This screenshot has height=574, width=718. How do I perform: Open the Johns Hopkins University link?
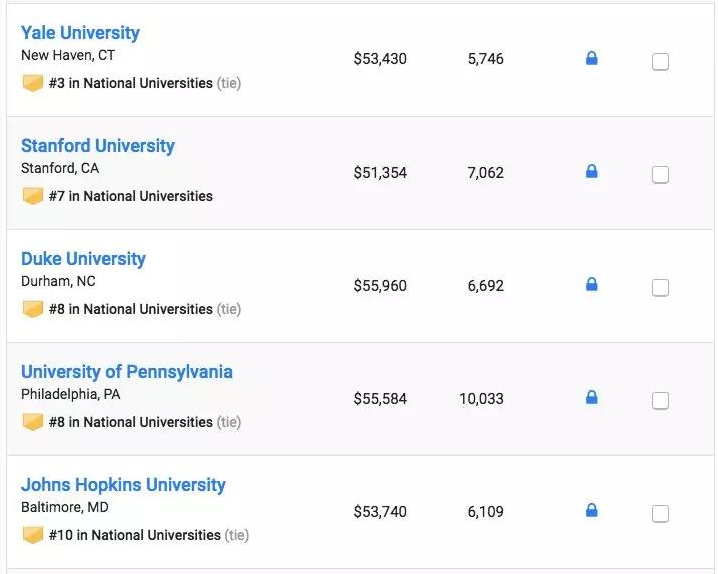click(x=123, y=485)
